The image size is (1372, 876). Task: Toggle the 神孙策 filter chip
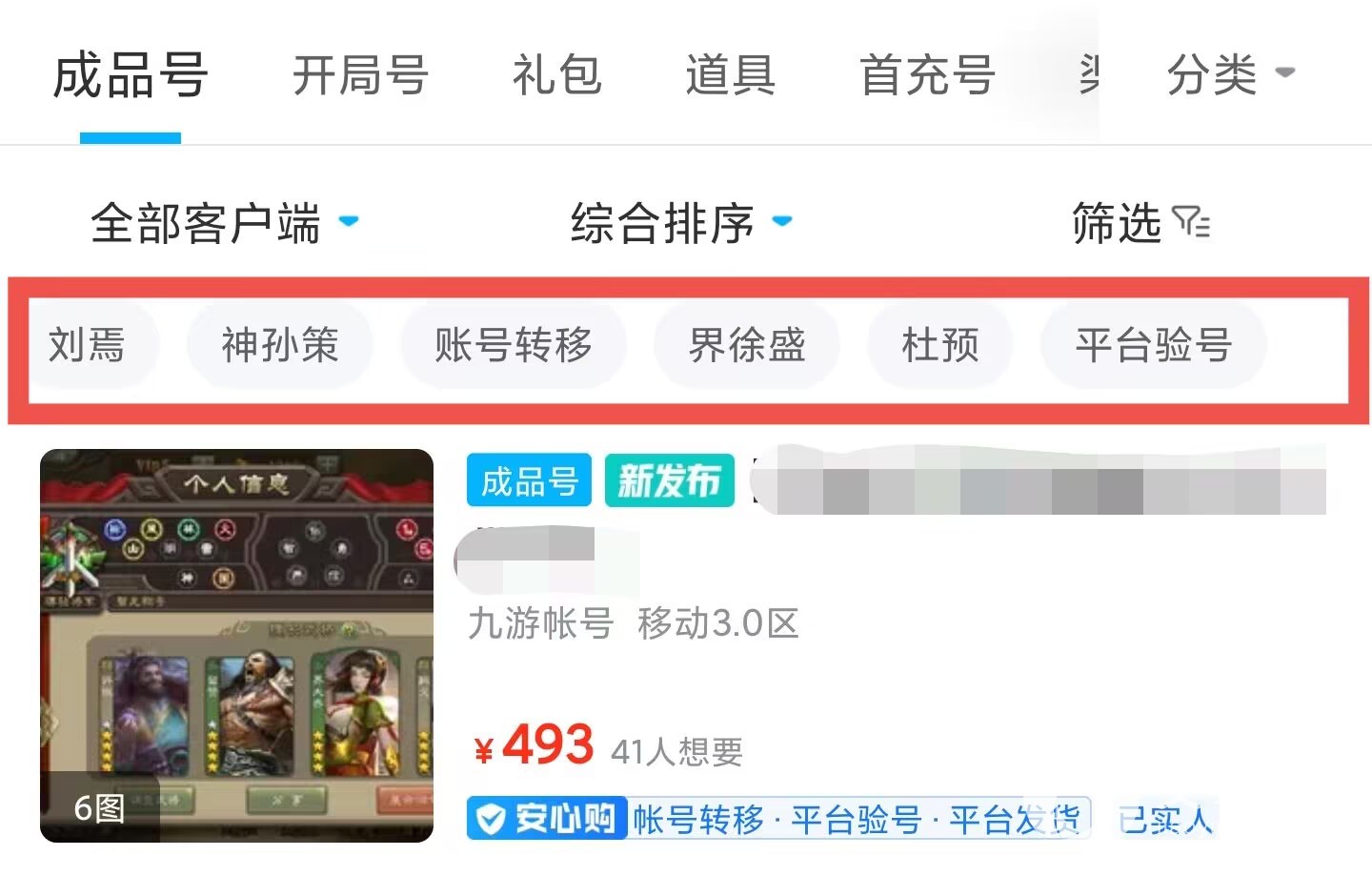280,345
